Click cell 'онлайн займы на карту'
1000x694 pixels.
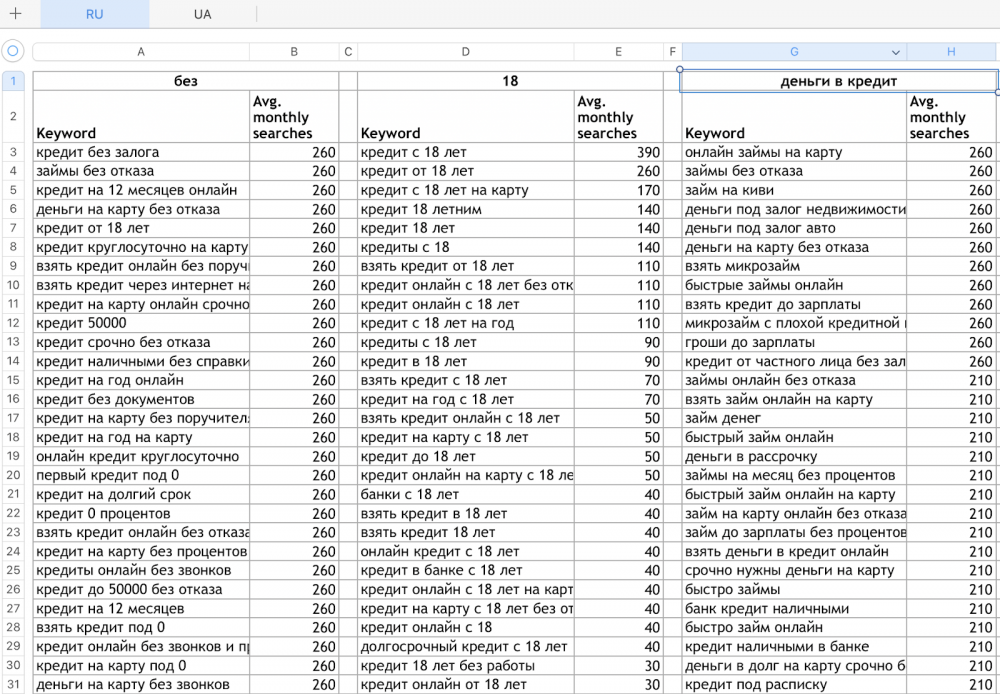tap(794, 152)
